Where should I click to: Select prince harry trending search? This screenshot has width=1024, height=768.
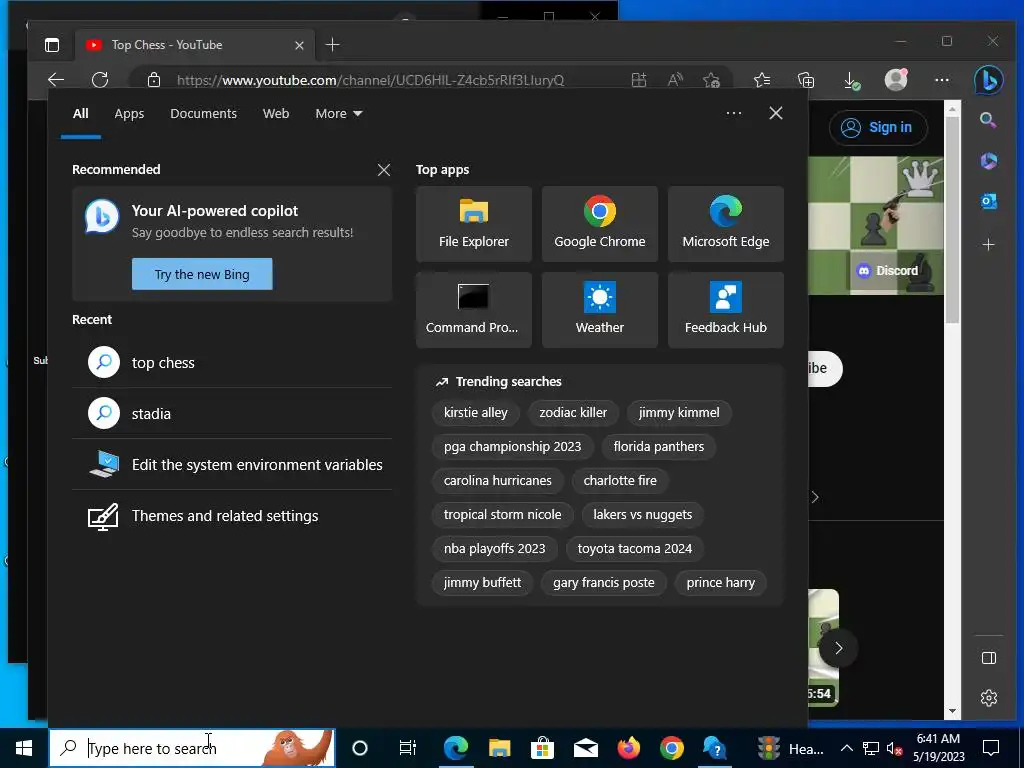[x=720, y=583]
